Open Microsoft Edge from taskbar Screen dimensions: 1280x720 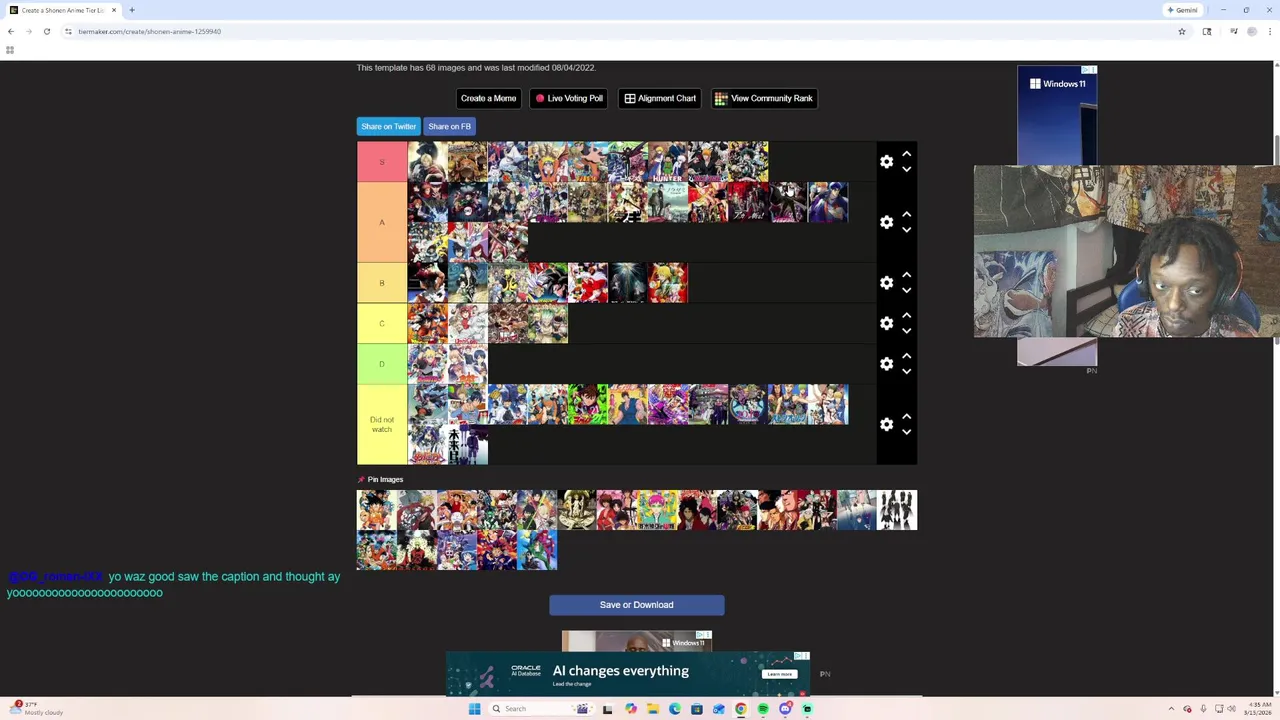pyautogui.click(x=675, y=709)
